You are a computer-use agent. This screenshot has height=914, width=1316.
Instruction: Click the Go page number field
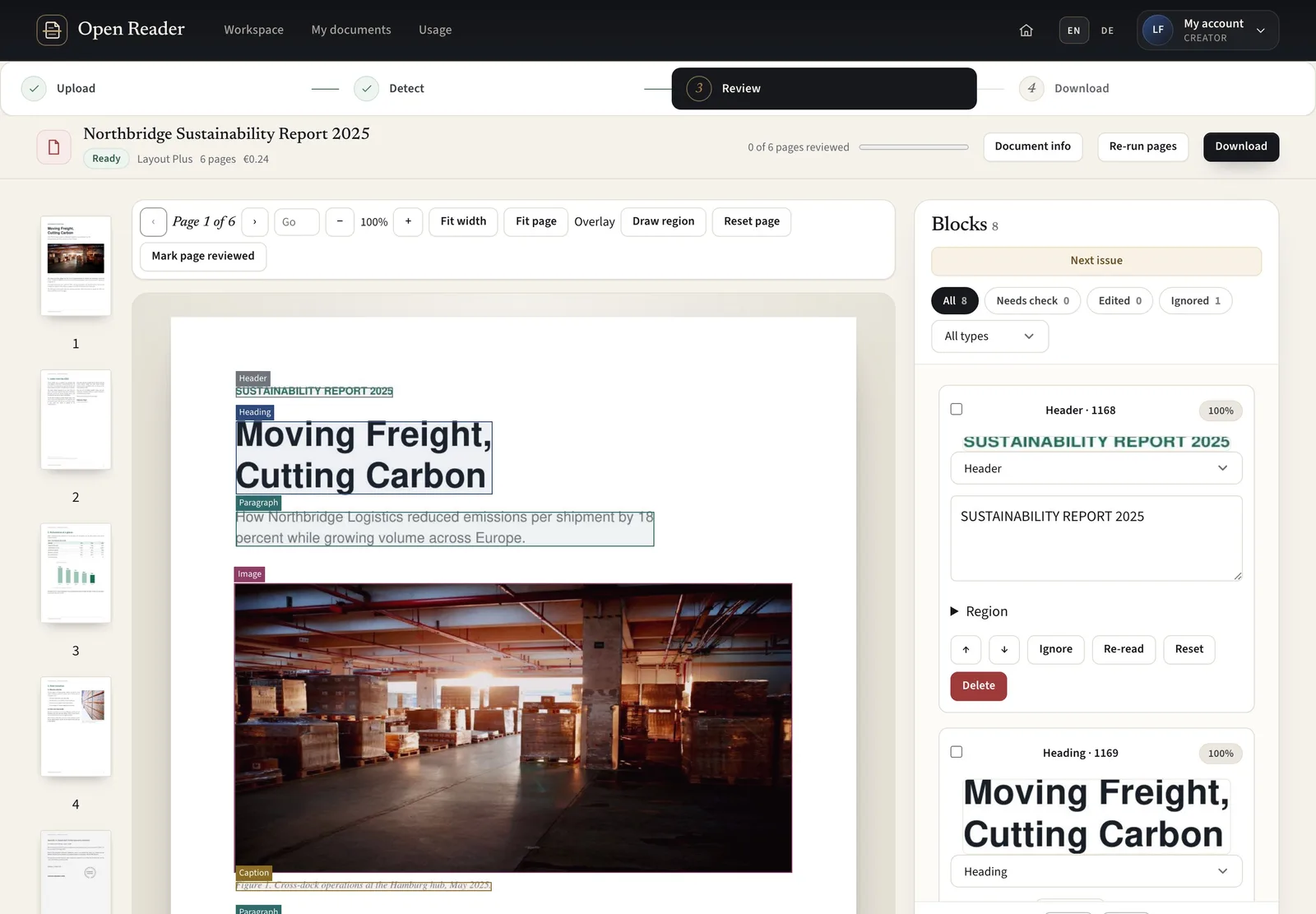296,222
